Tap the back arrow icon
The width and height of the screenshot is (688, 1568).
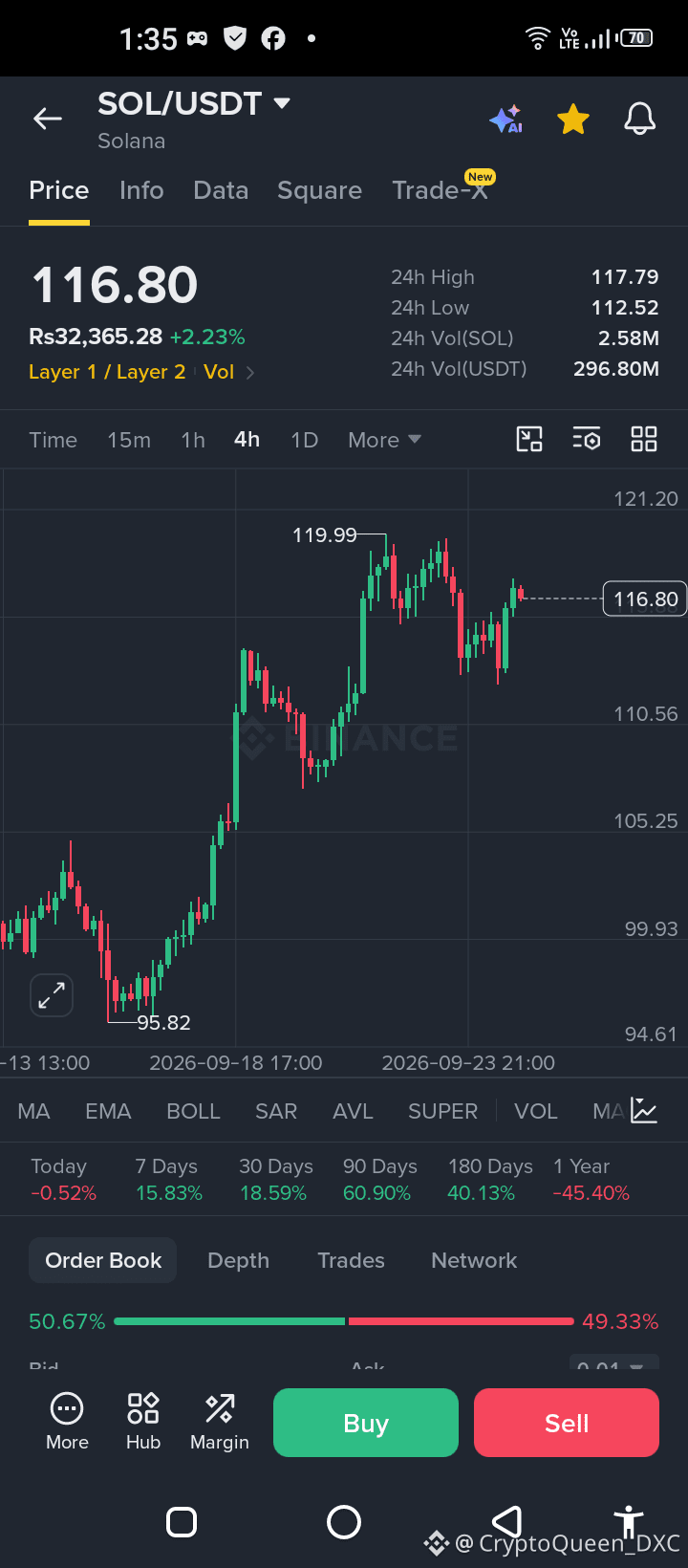coord(48,119)
